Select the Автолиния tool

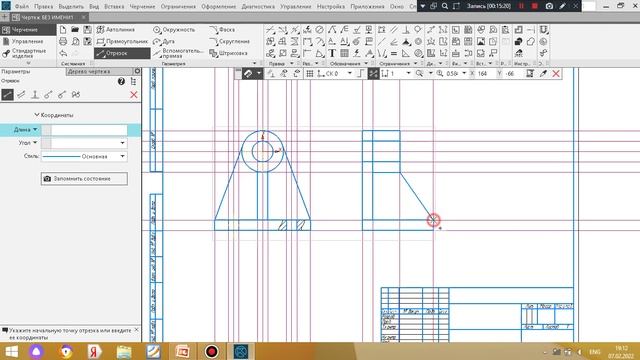click(116, 30)
